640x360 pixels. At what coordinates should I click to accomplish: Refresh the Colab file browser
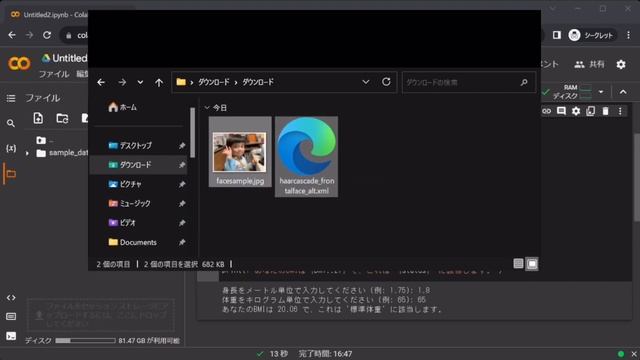(x=62, y=118)
